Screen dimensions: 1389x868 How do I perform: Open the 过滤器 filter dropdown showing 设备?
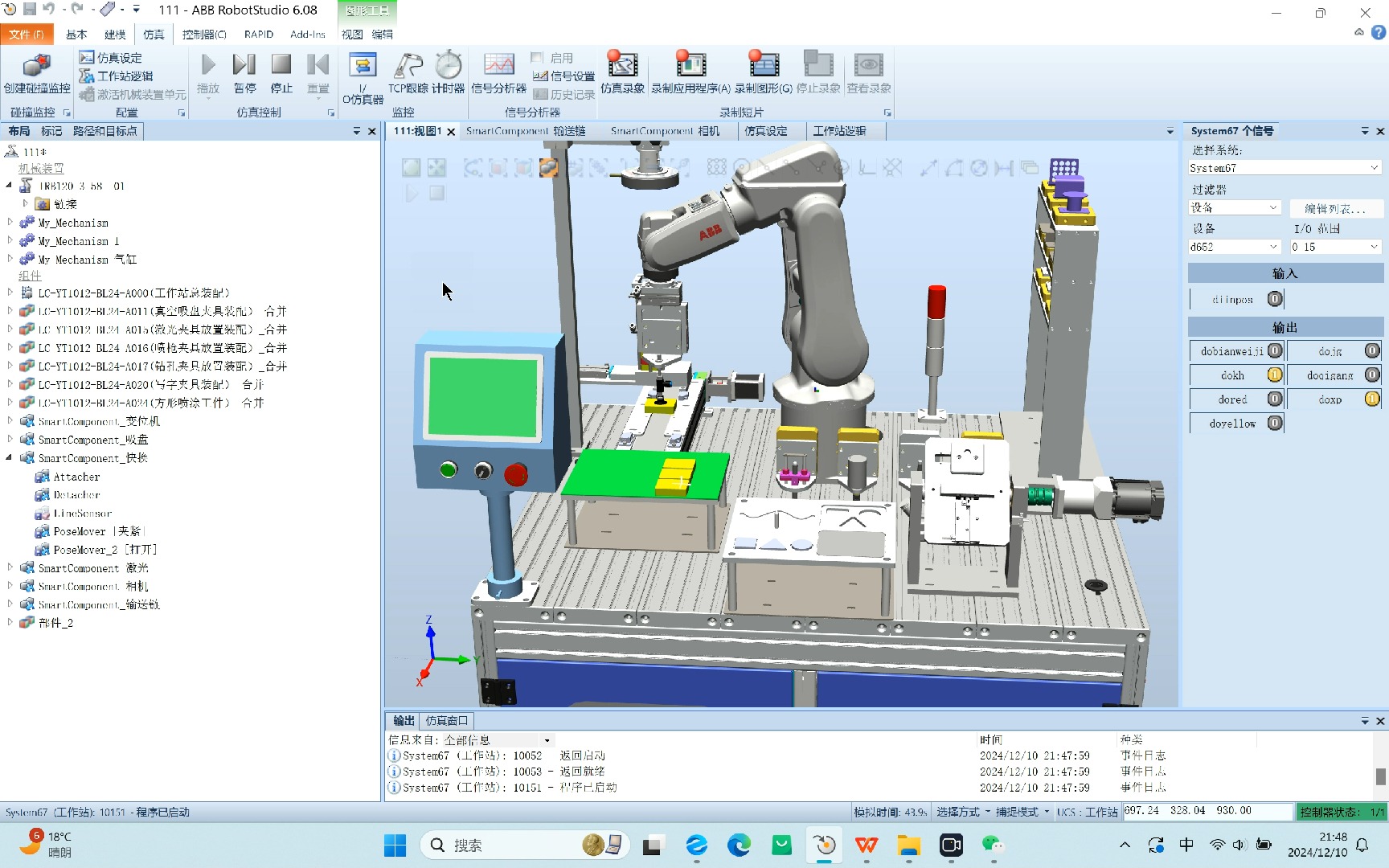[x=1235, y=207]
